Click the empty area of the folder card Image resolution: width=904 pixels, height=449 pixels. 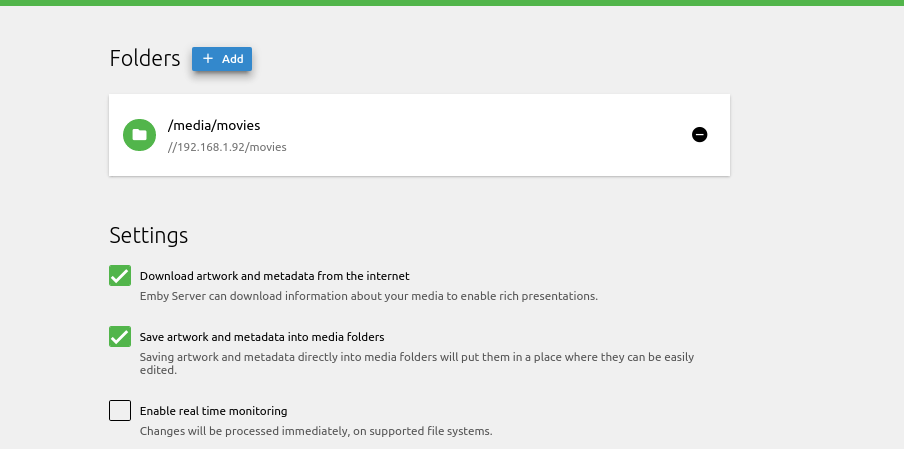(x=480, y=135)
